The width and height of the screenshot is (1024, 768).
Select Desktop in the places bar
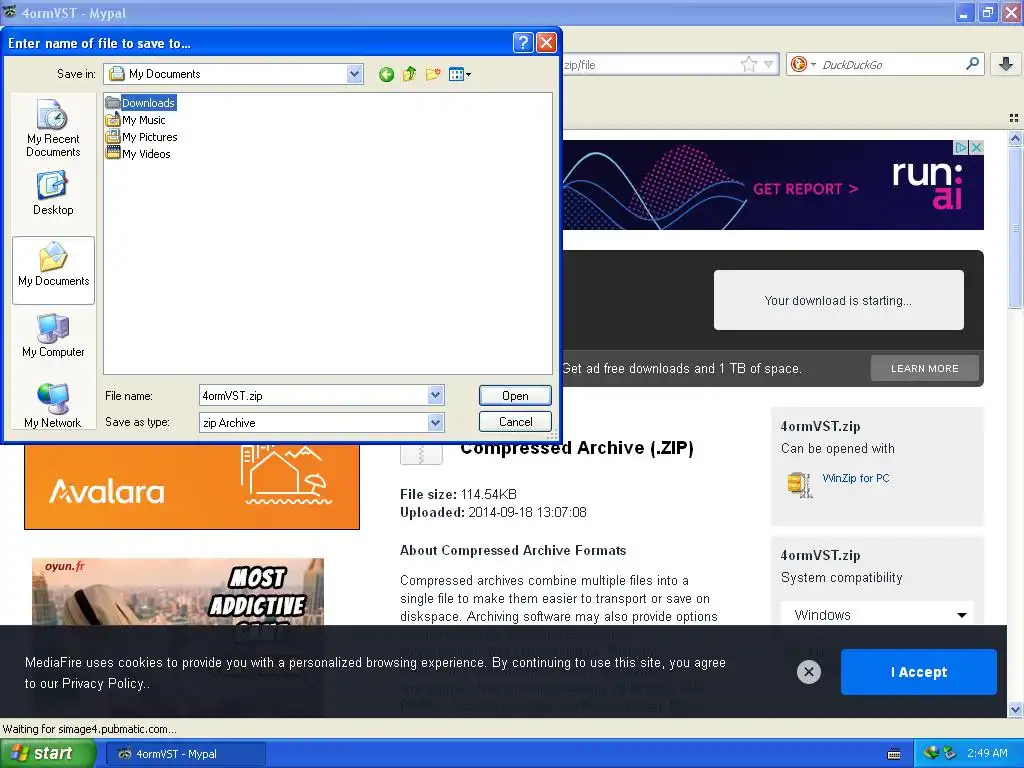click(x=53, y=193)
